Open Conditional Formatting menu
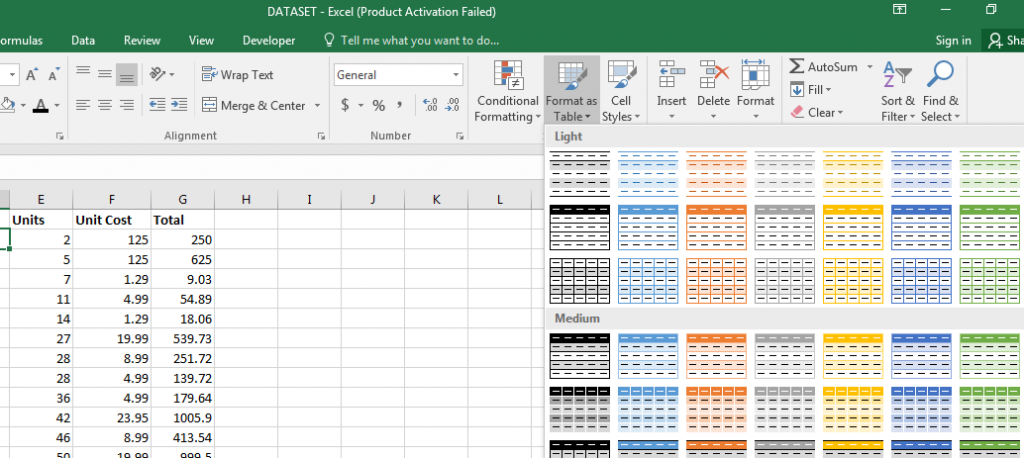The image size is (1024, 458). coord(507,90)
